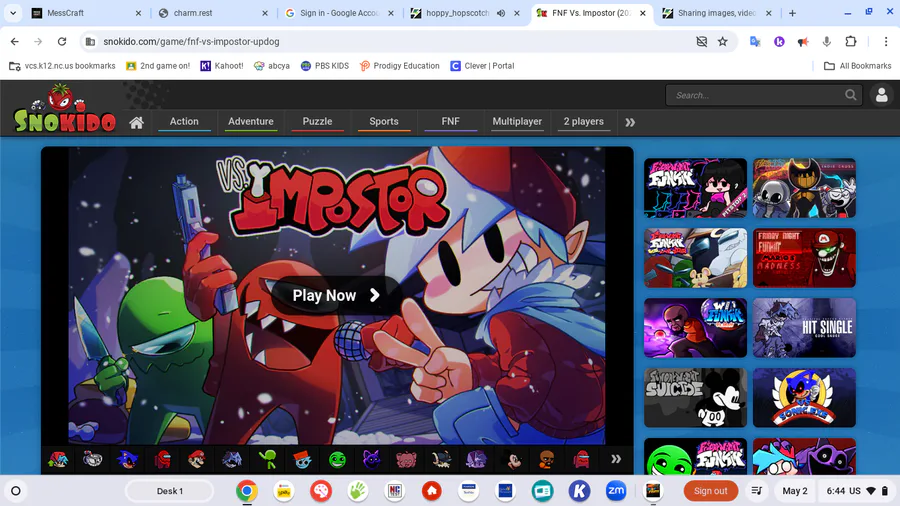This screenshot has width=900, height=506.
Task: Click the search magnifier icon
Action: pyautogui.click(x=851, y=95)
